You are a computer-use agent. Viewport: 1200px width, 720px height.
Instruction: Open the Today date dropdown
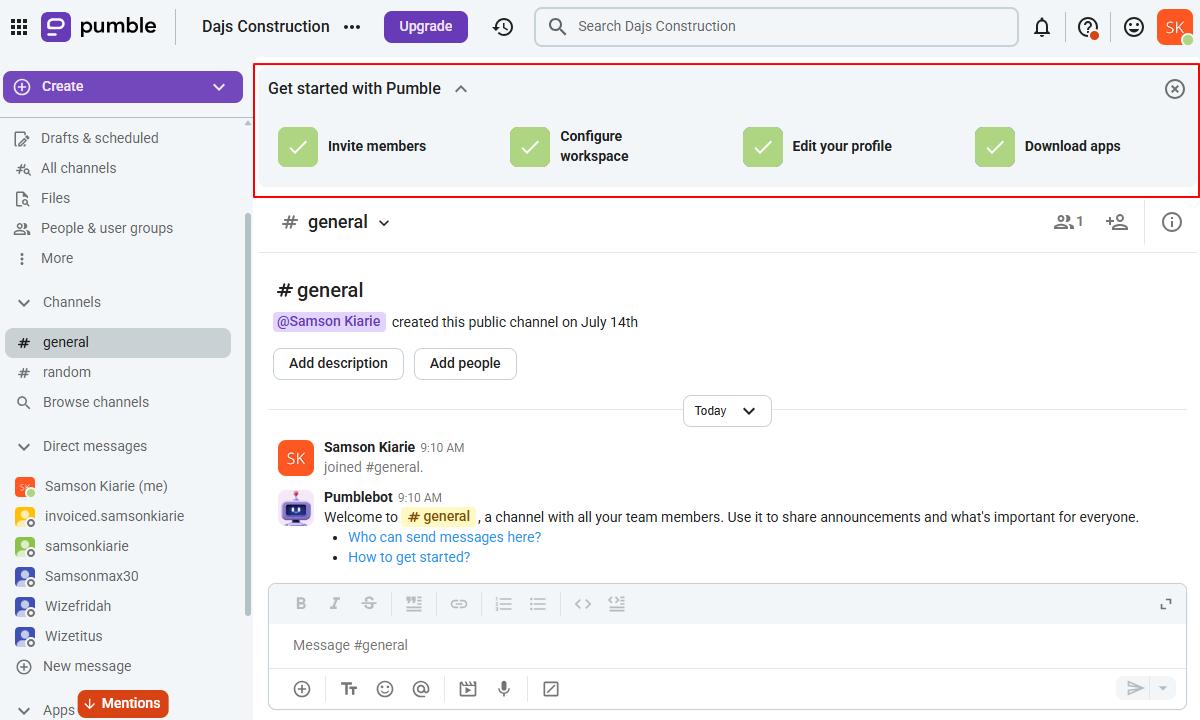tap(727, 411)
